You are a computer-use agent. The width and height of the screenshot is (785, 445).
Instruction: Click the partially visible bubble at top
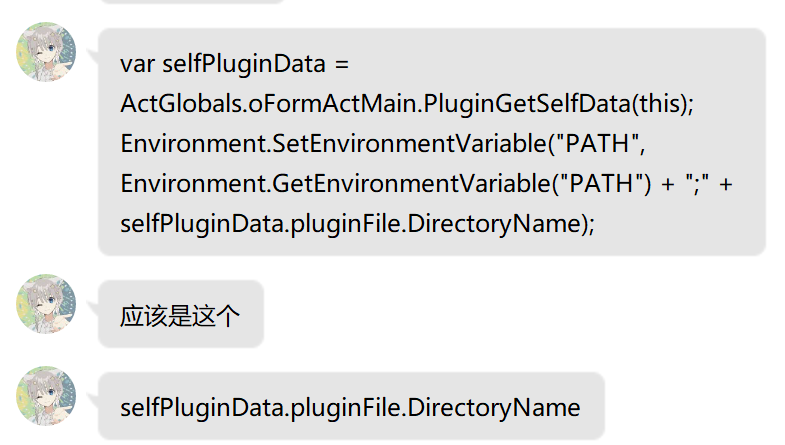[x=192, y=2]
